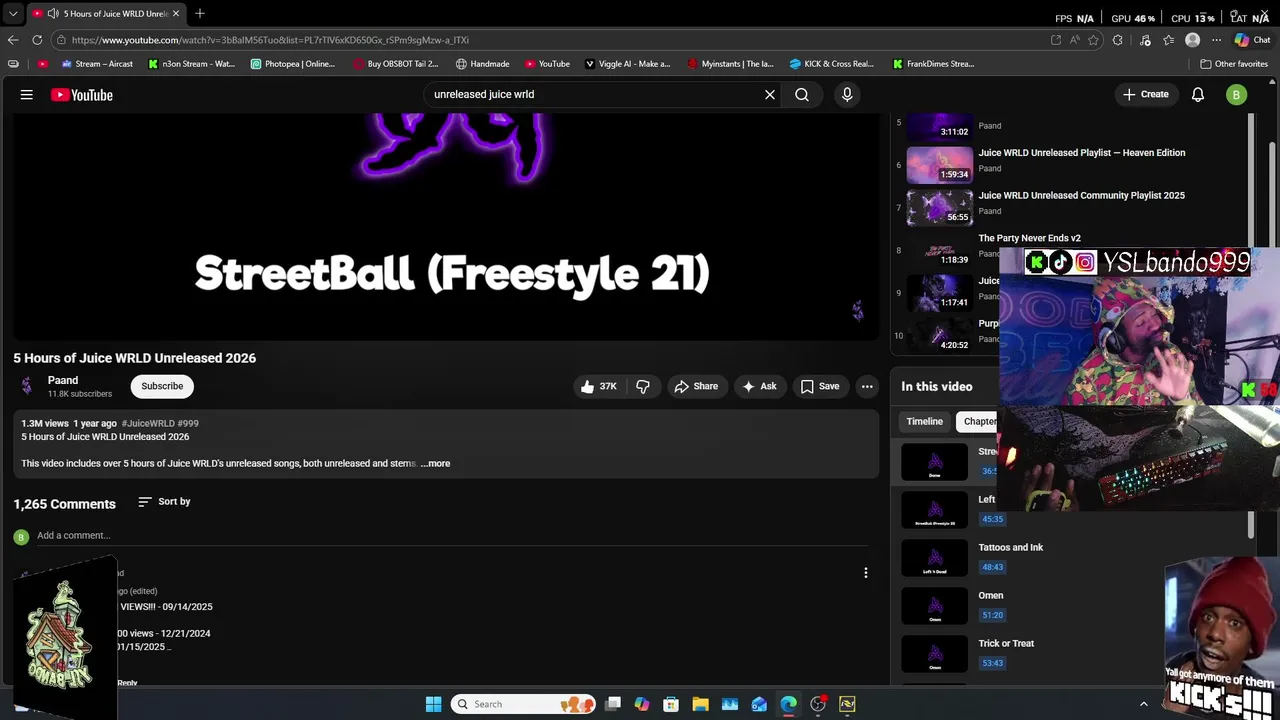Subscribe to Paand channel
The width and height of the screenshot is (1280, 720).
pos(162,386)
